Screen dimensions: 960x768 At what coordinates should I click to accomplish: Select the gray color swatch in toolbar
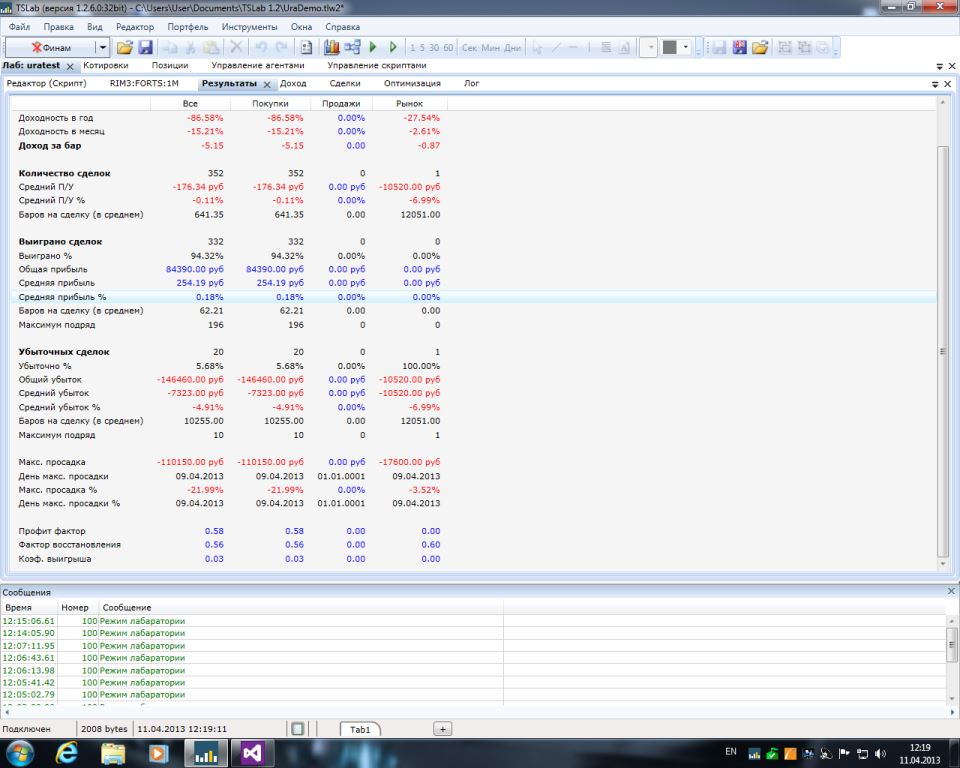click(670, 47)
